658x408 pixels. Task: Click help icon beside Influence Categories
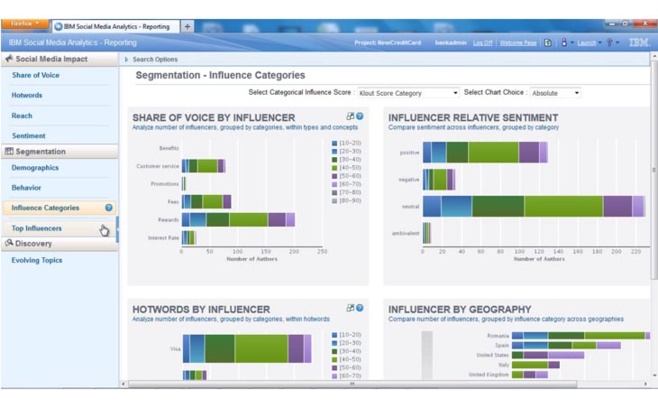(x=109, y=208)
